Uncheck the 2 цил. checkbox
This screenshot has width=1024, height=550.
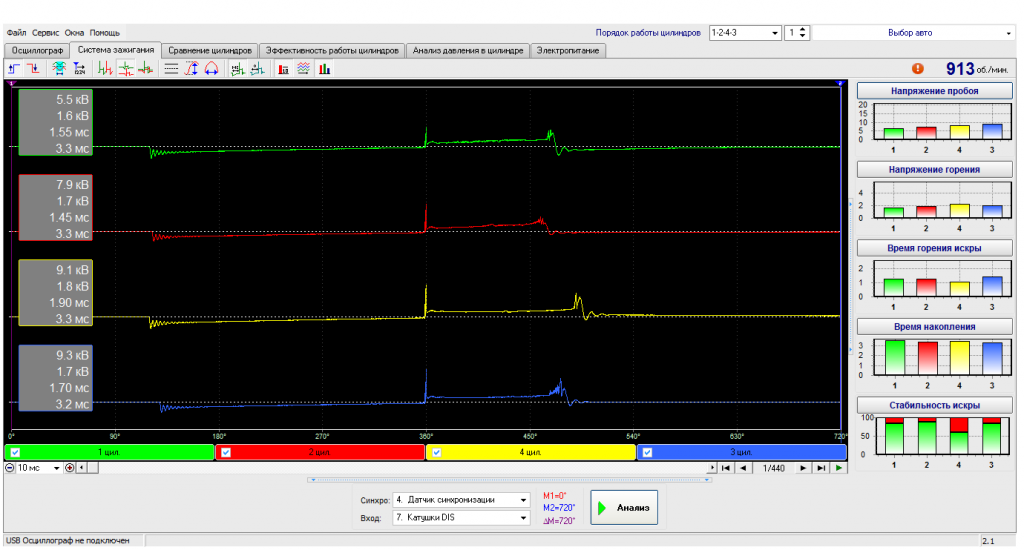pos(226,452)
